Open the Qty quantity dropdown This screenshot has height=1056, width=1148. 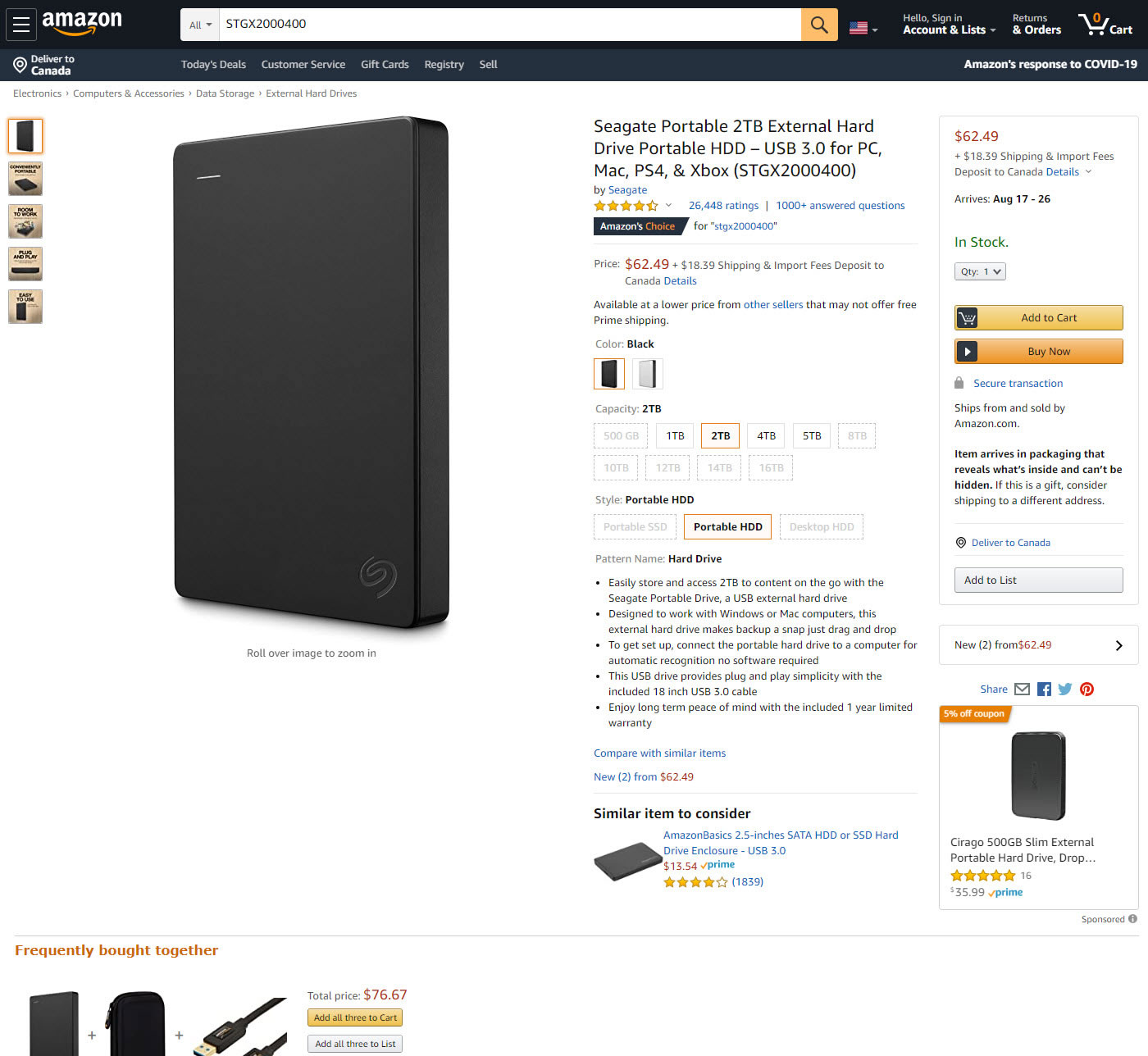(x=980, y=271)
